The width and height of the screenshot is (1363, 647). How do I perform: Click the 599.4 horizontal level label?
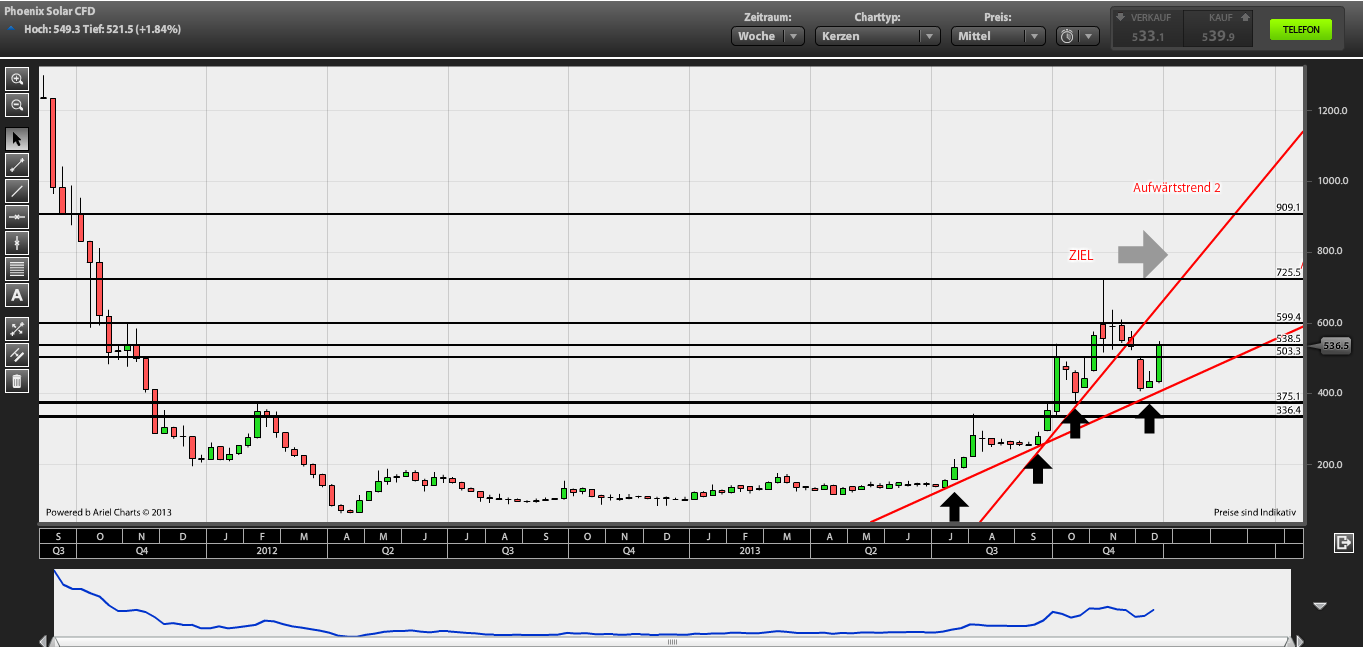point(1288,316)
